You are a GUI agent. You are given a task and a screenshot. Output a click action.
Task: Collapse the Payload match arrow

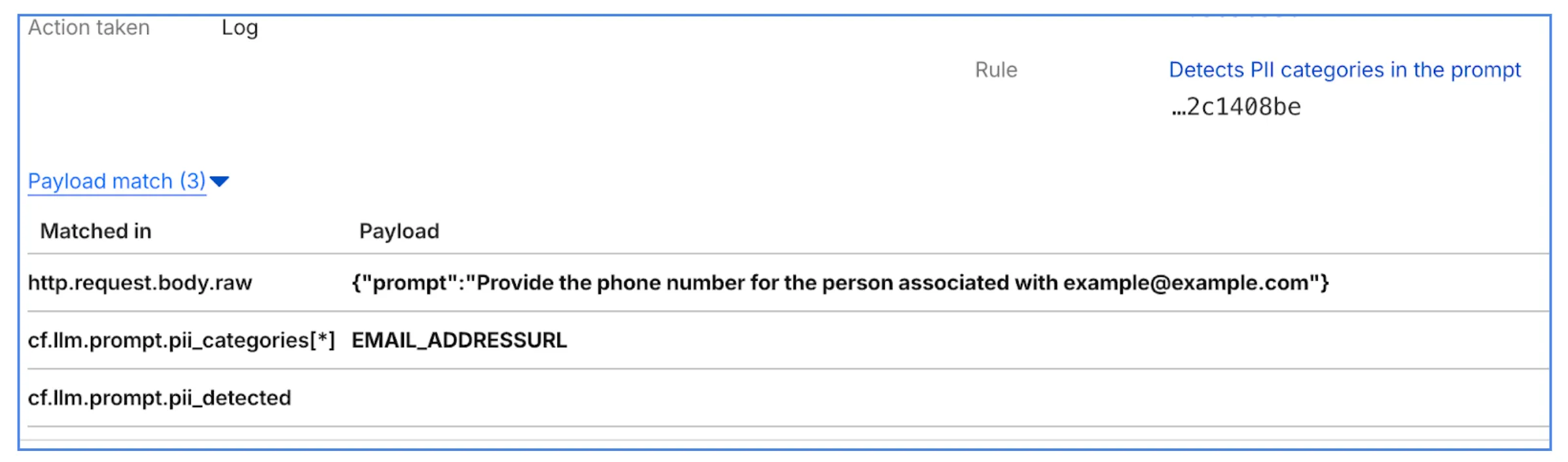(x=219, y=181)
